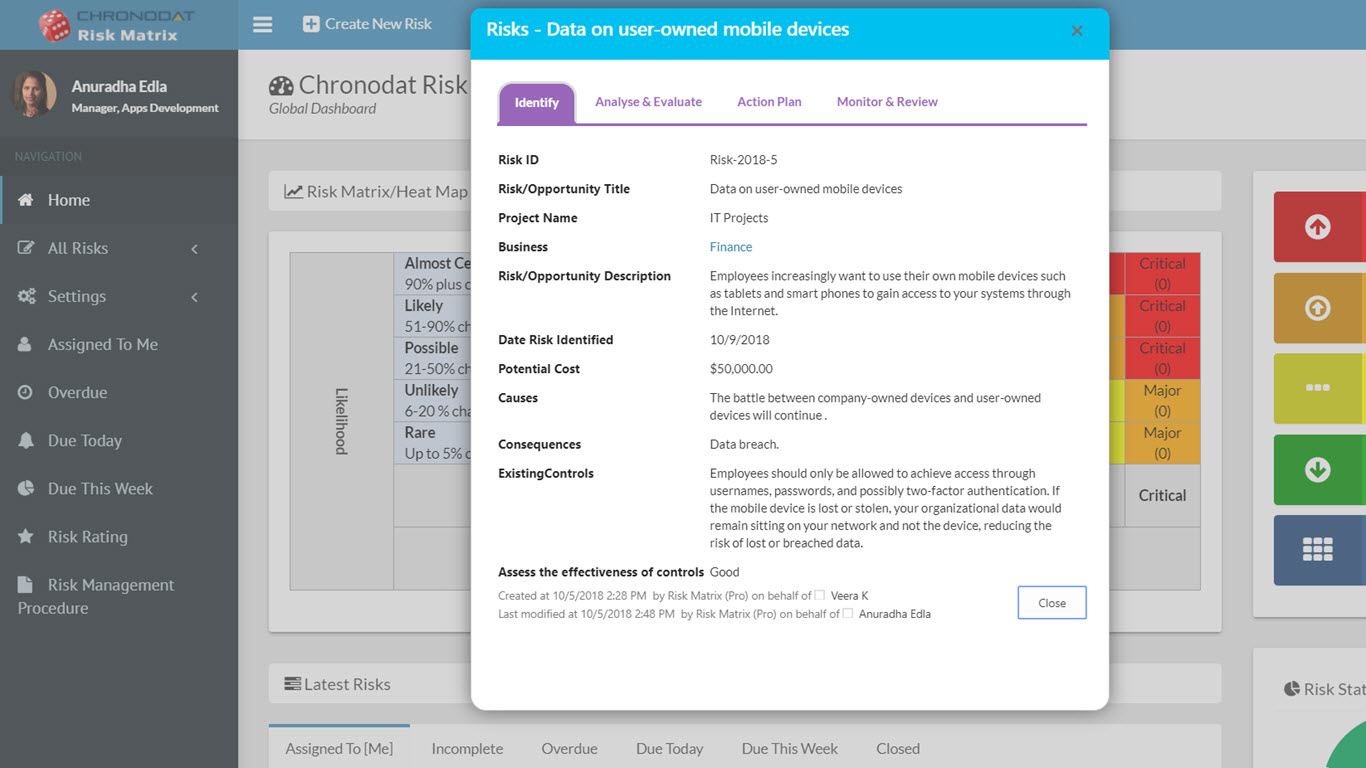This screenshot has height=768, width=1366.
Task: Click the Assigned To Me person icon
Action: click(25, 344)
